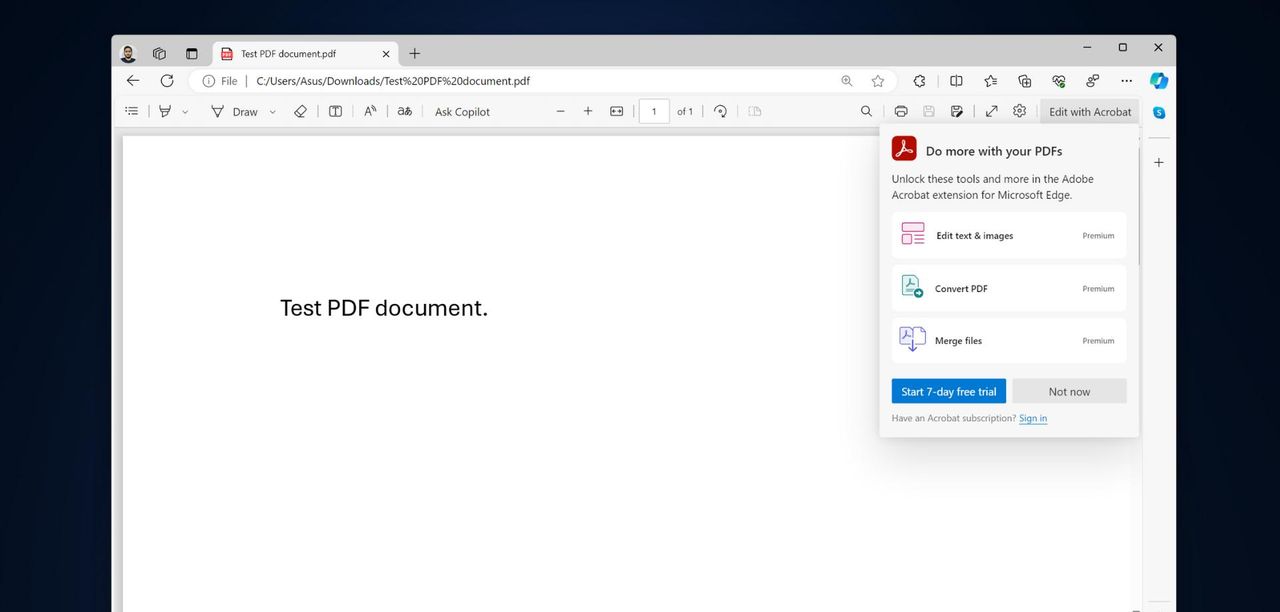This screenshot has width=1280, height=612.
Task: Choose the Add text tool
Action: [335, 111]
